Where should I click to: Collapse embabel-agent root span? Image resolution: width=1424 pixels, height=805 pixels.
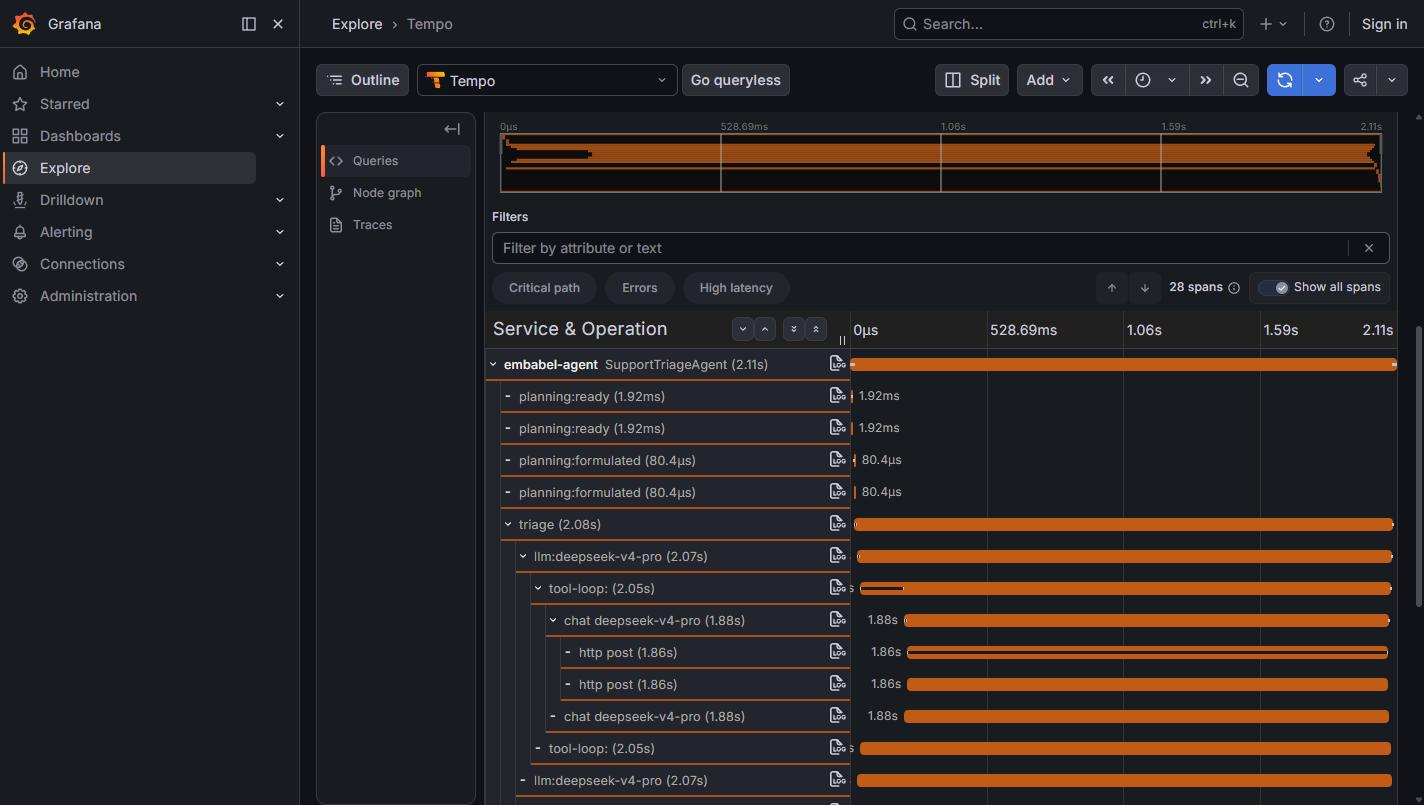[x=493, y=364]
